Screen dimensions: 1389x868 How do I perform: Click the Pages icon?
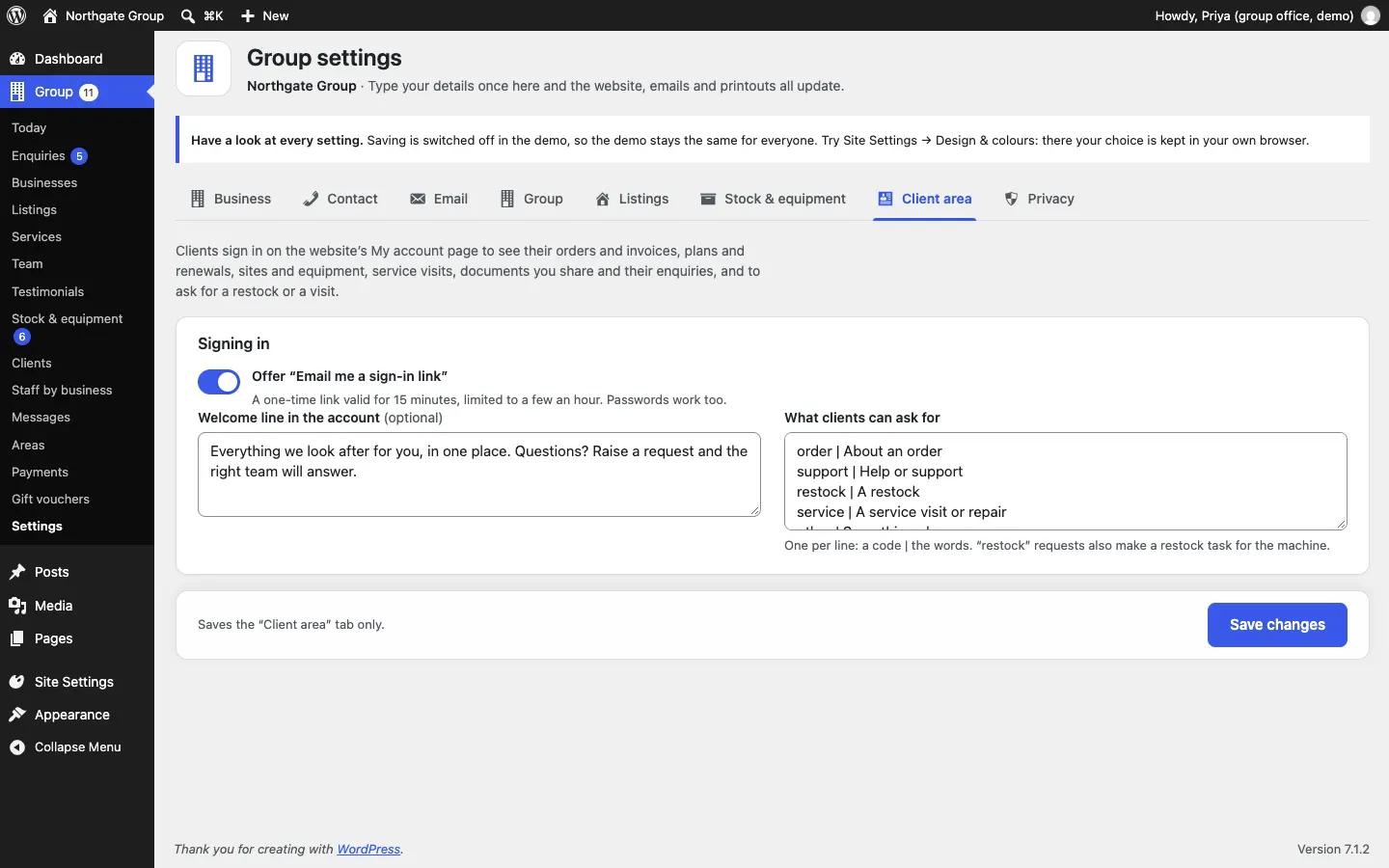pyautogui.click(x=17, y=638)
